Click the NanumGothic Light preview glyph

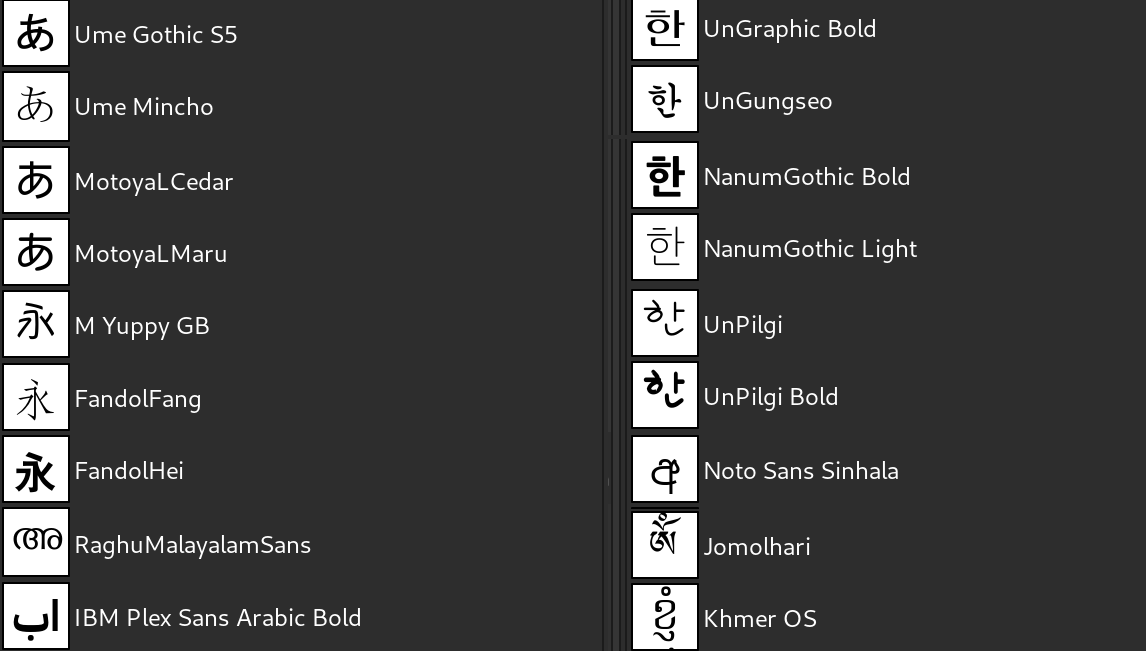tap(664, 247)
